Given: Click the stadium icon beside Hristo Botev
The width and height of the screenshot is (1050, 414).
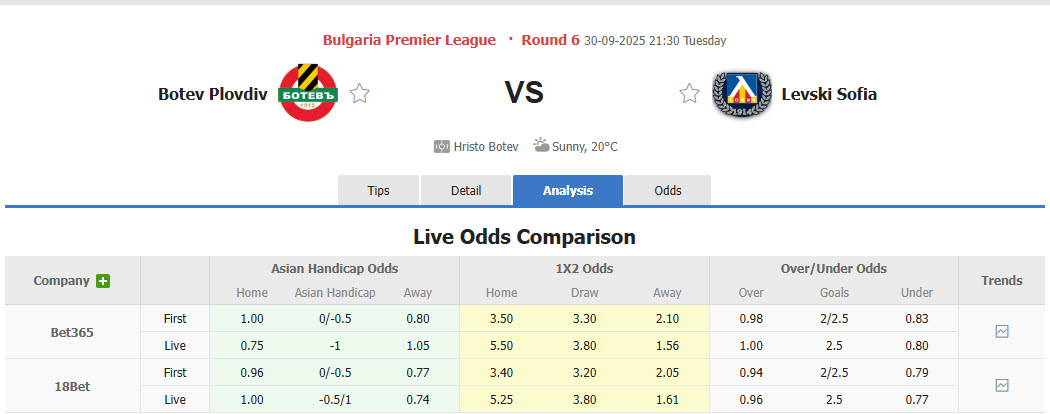Looking at the screenshot, I should pos(442,146).
